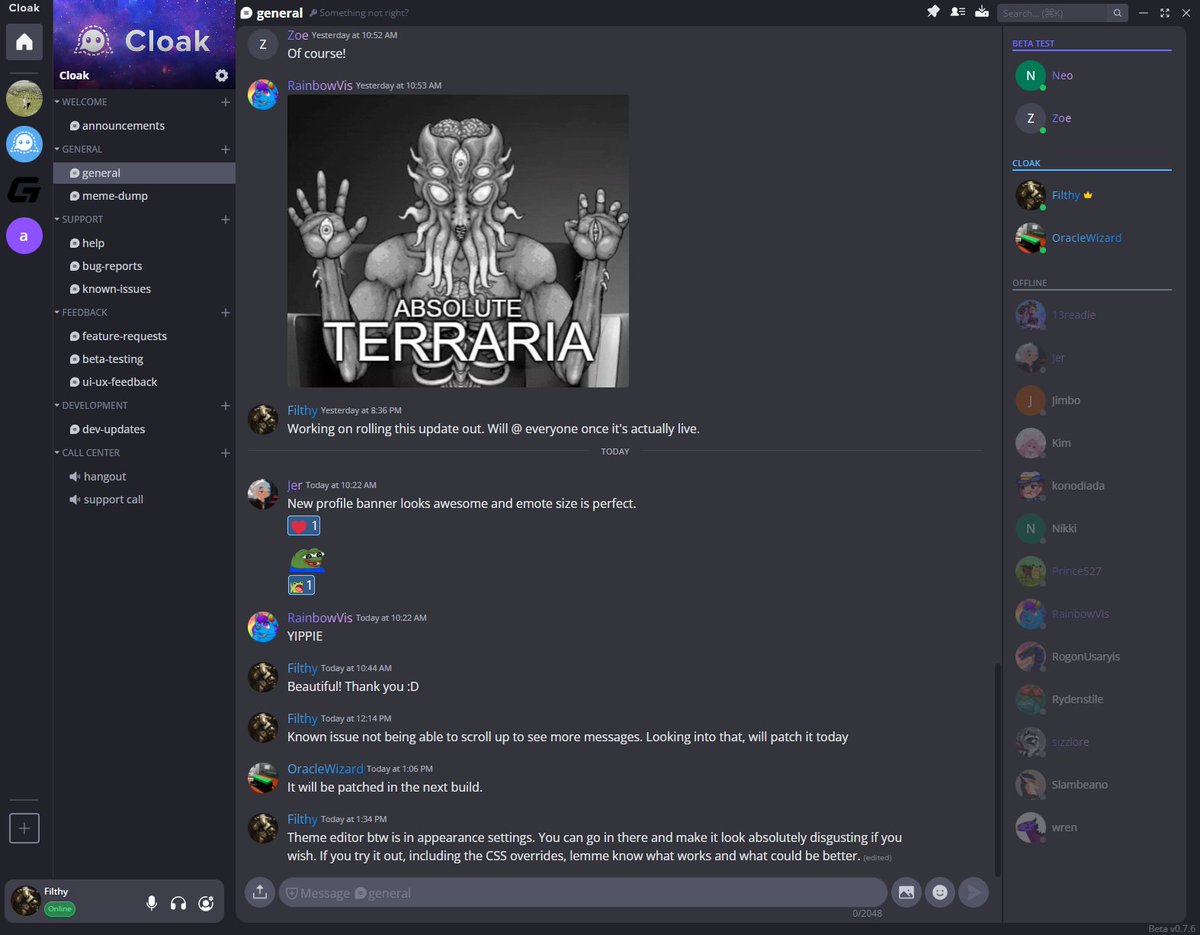Click OracleWizard's name on 1:06 PM message
1200x935 pixels.
(325, 768)
